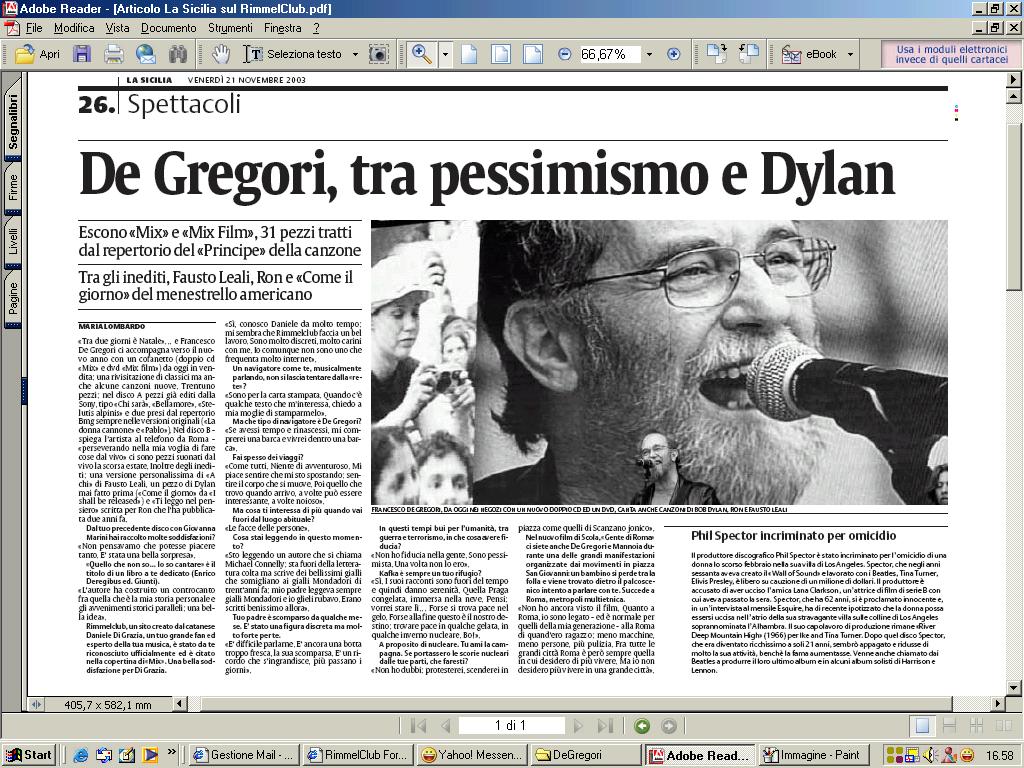Click the vertical scrollbar up arrow
The width and height of the screenshot is (1024, 768).
[1014, 96]
